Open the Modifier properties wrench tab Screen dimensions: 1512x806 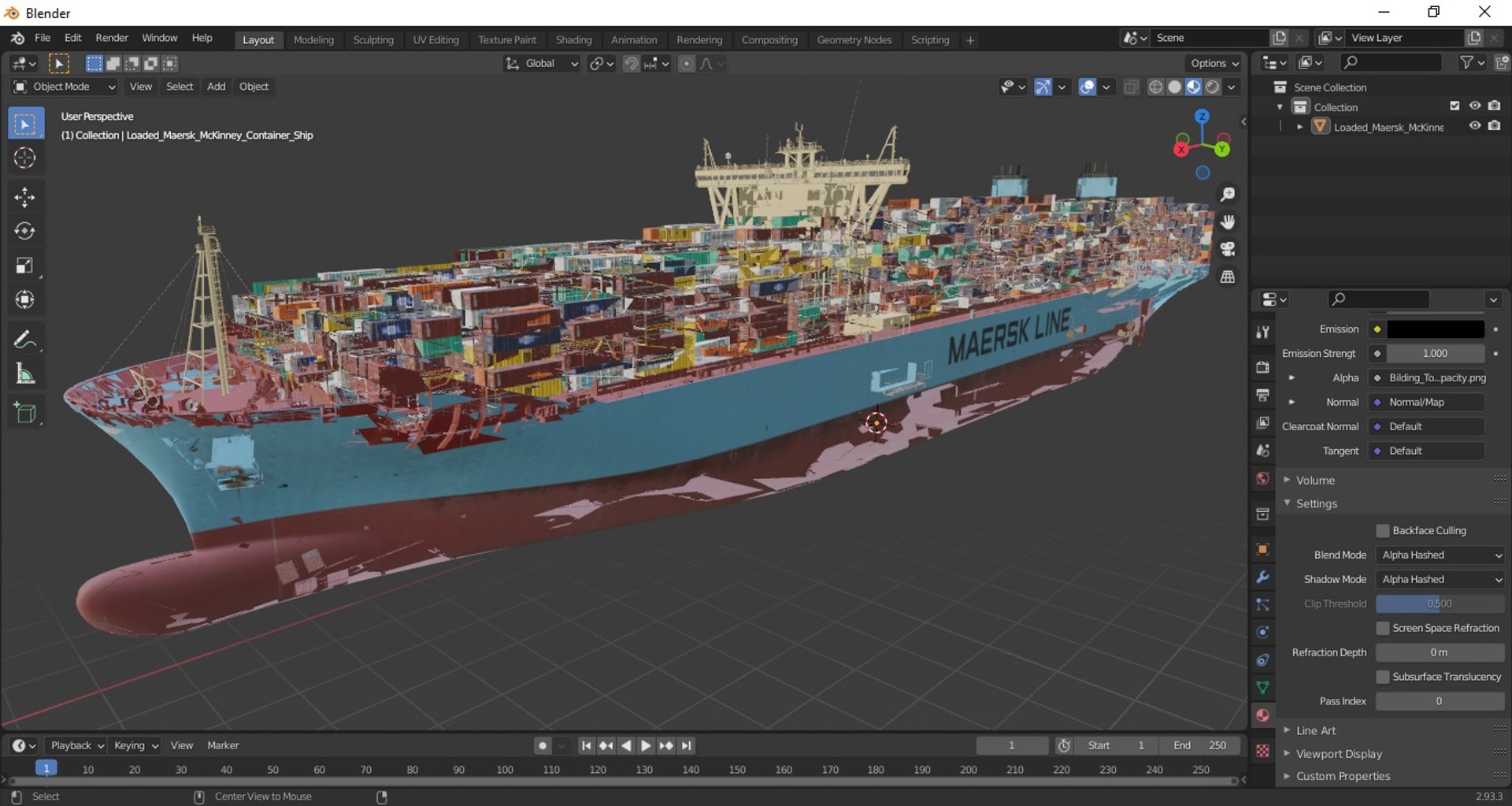tap(1262, 577)
